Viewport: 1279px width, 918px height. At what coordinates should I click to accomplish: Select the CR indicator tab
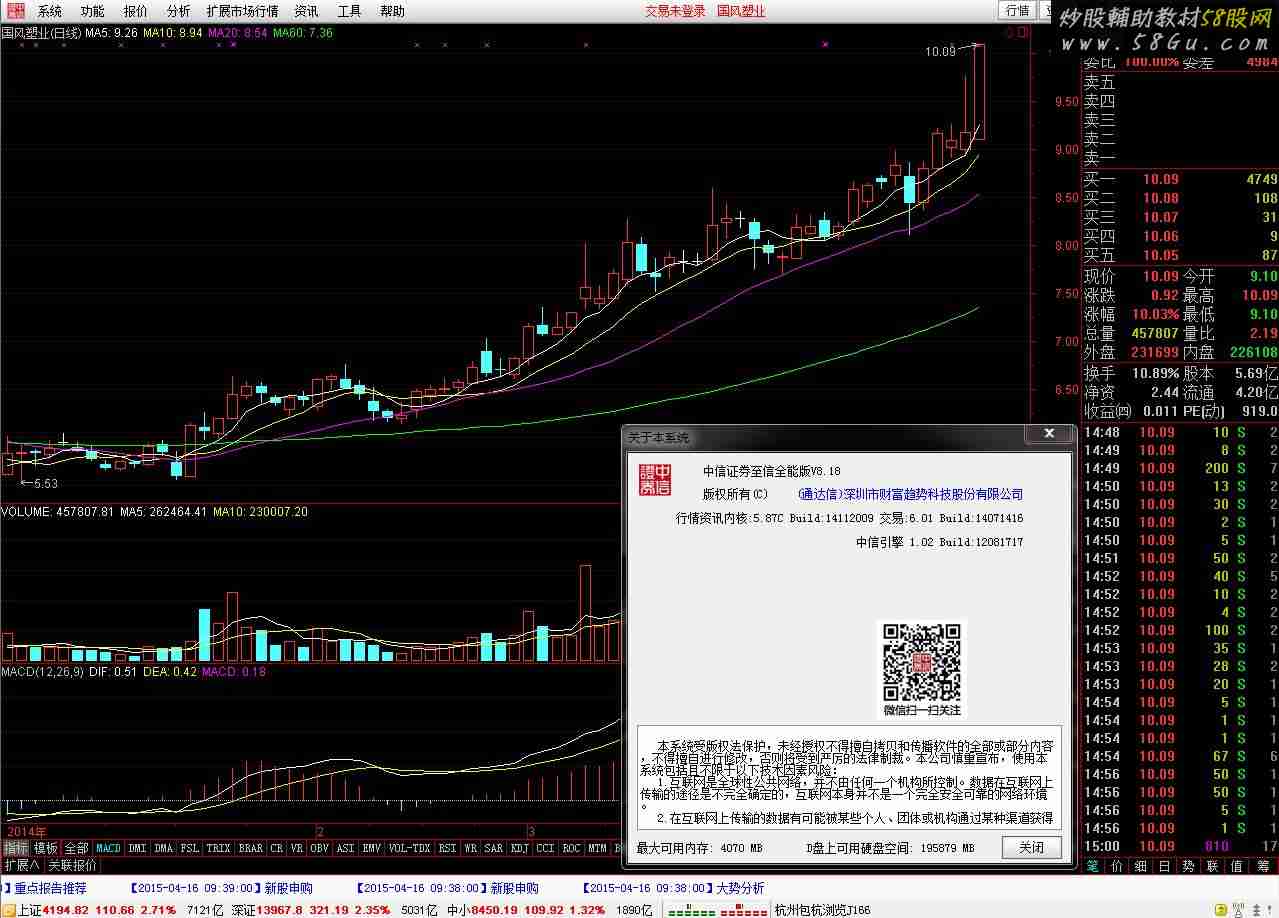pos(276,848)
